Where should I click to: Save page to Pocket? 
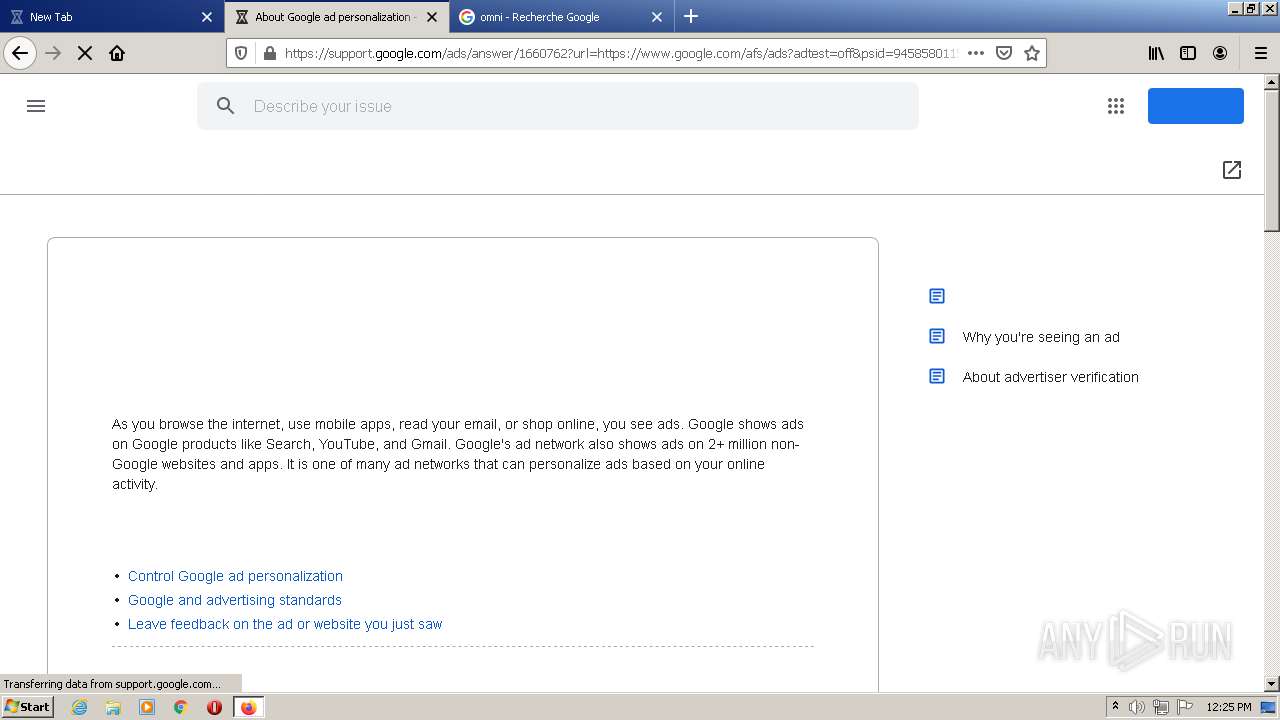pos(1004,53)
